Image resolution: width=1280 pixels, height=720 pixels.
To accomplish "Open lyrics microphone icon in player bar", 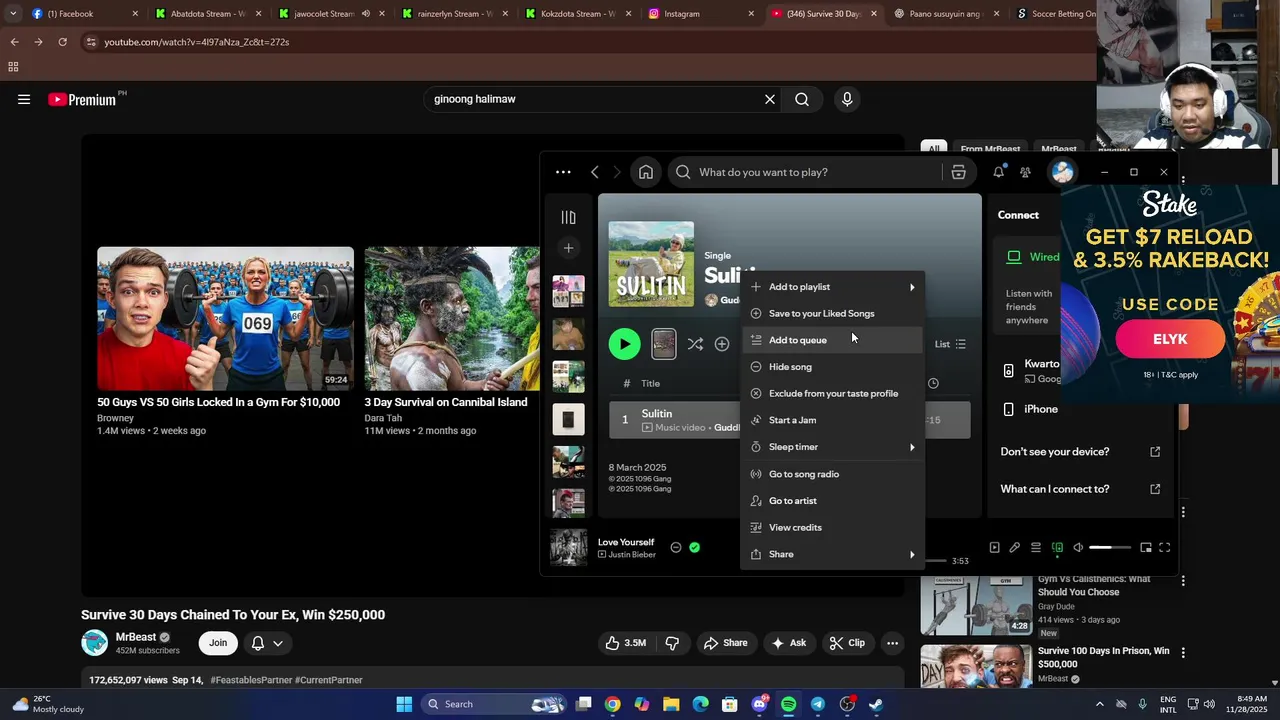I will (1015, 547).
